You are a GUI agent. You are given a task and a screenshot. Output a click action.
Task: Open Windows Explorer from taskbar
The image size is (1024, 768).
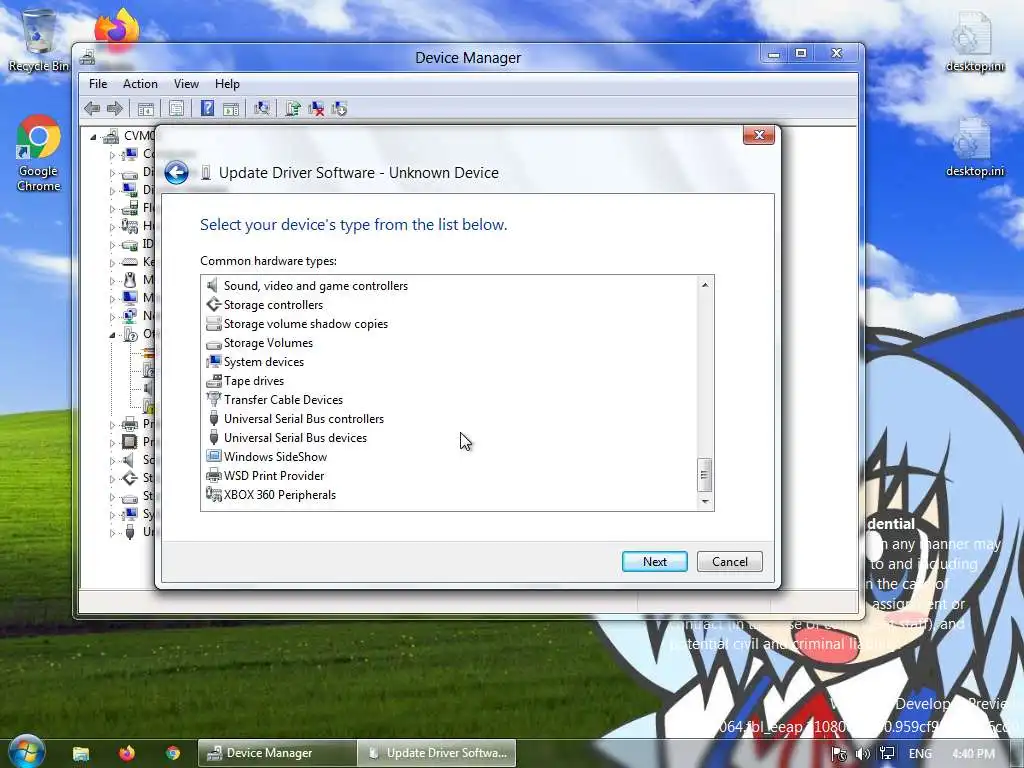coord(81,753)
